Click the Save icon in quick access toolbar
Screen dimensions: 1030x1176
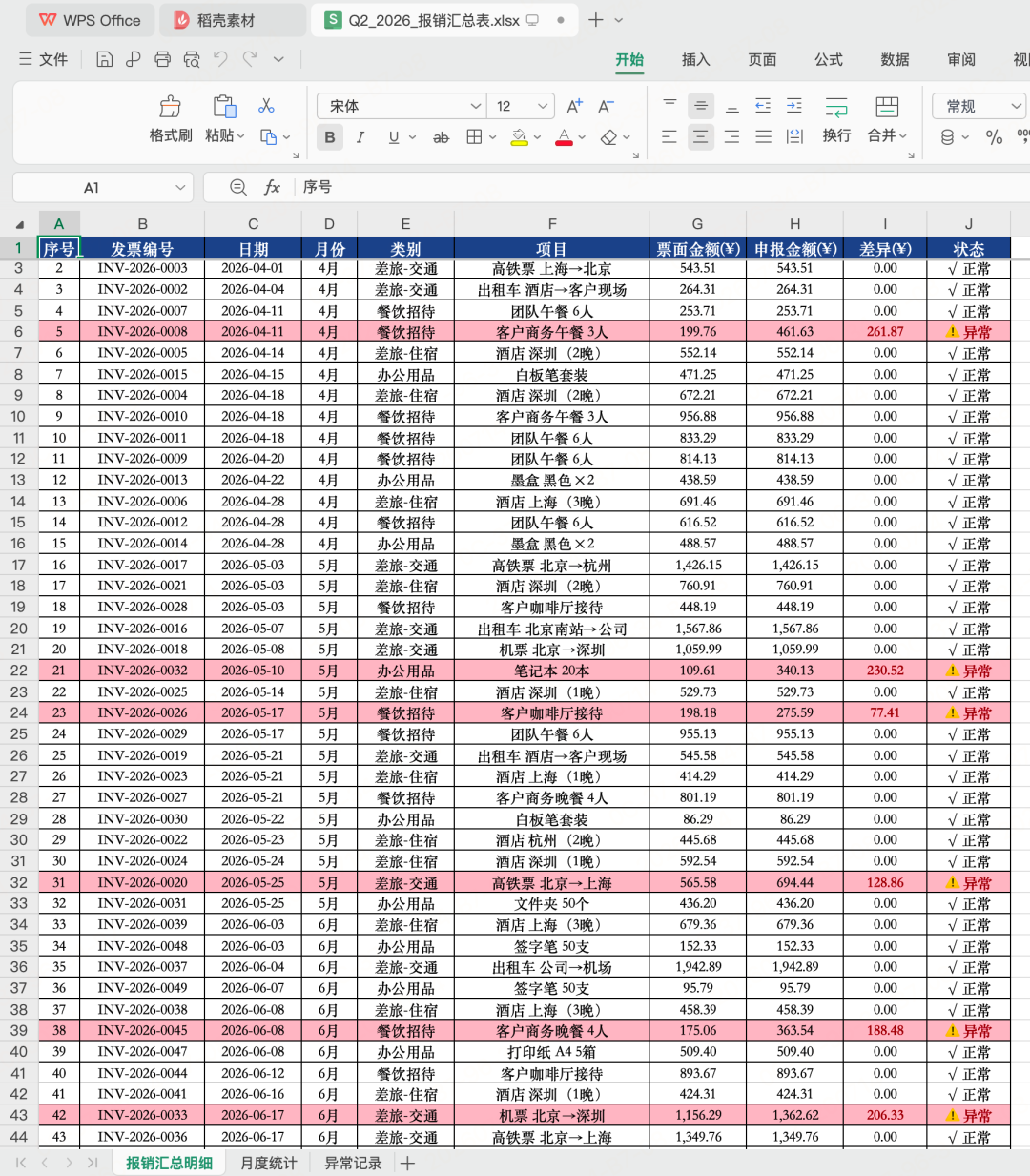[x=105, y=59]
